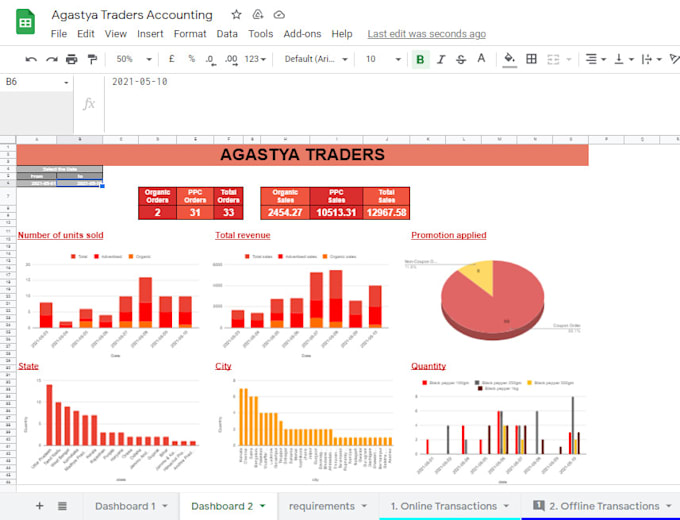Open horizontal align dropdown
The image size is (680, 520).
point(595,59)
